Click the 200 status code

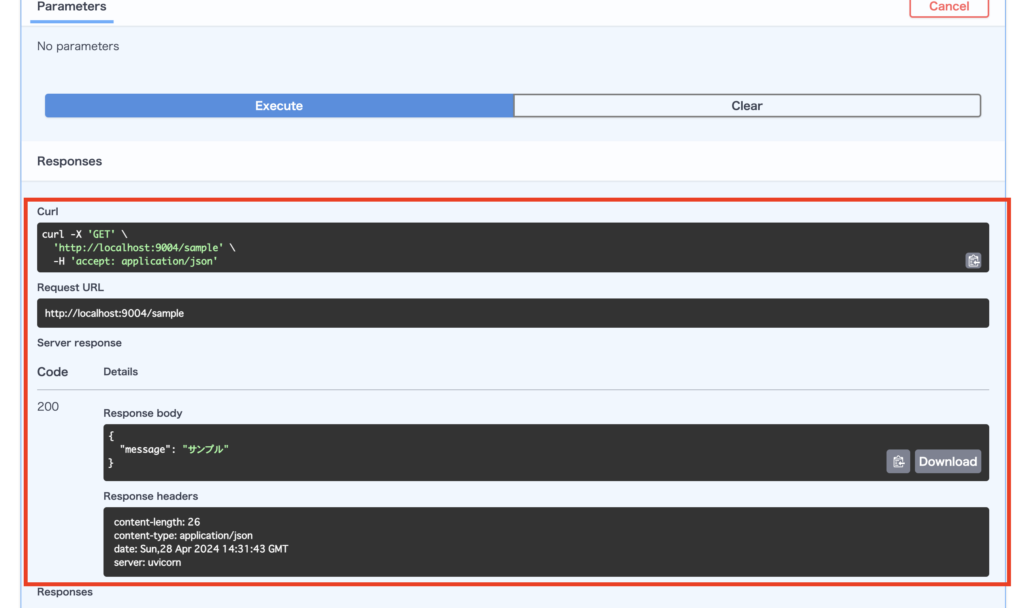coord(48,406)
